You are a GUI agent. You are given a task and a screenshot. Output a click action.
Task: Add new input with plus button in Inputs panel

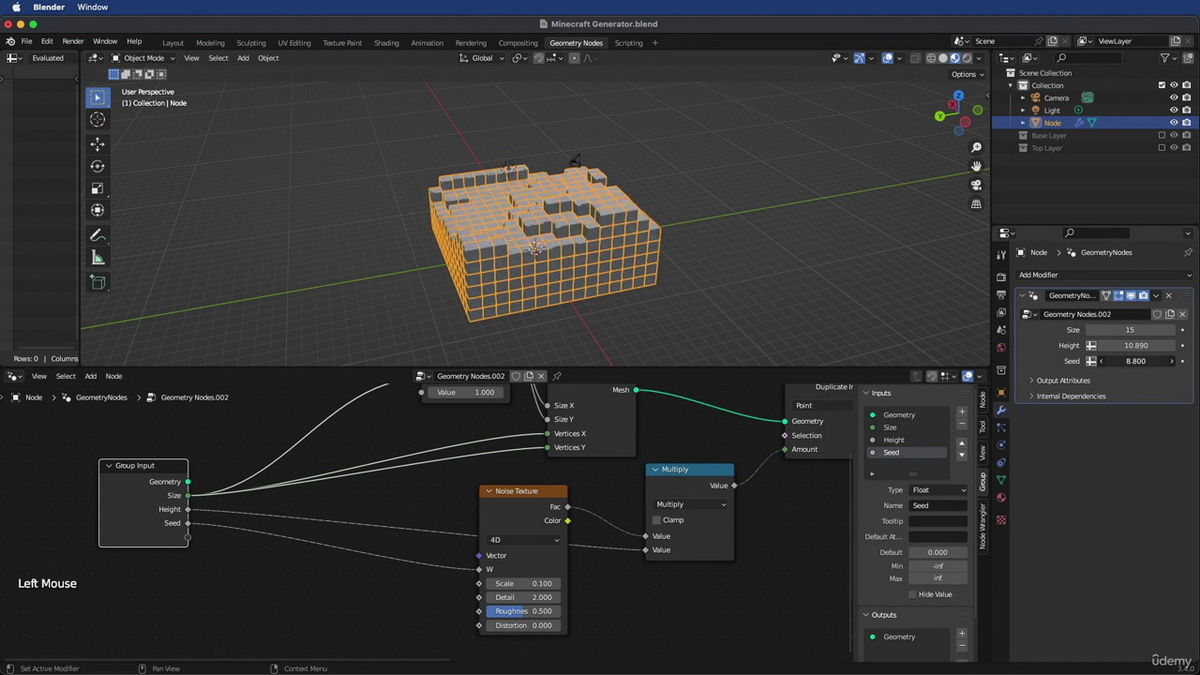point(962,412)
